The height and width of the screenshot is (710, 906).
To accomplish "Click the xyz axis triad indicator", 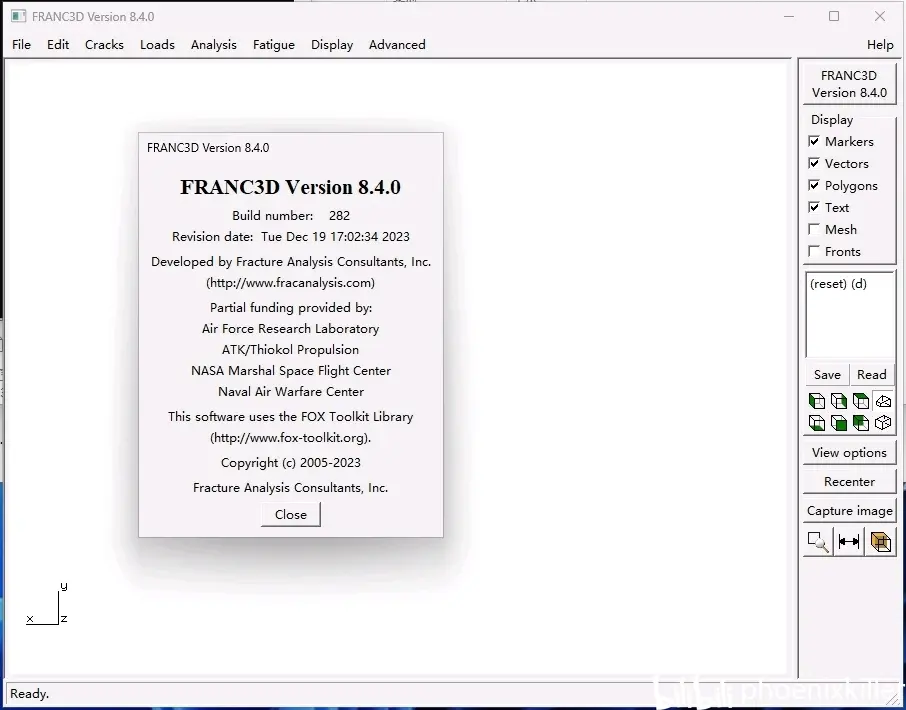I will [x=47, y=604].
